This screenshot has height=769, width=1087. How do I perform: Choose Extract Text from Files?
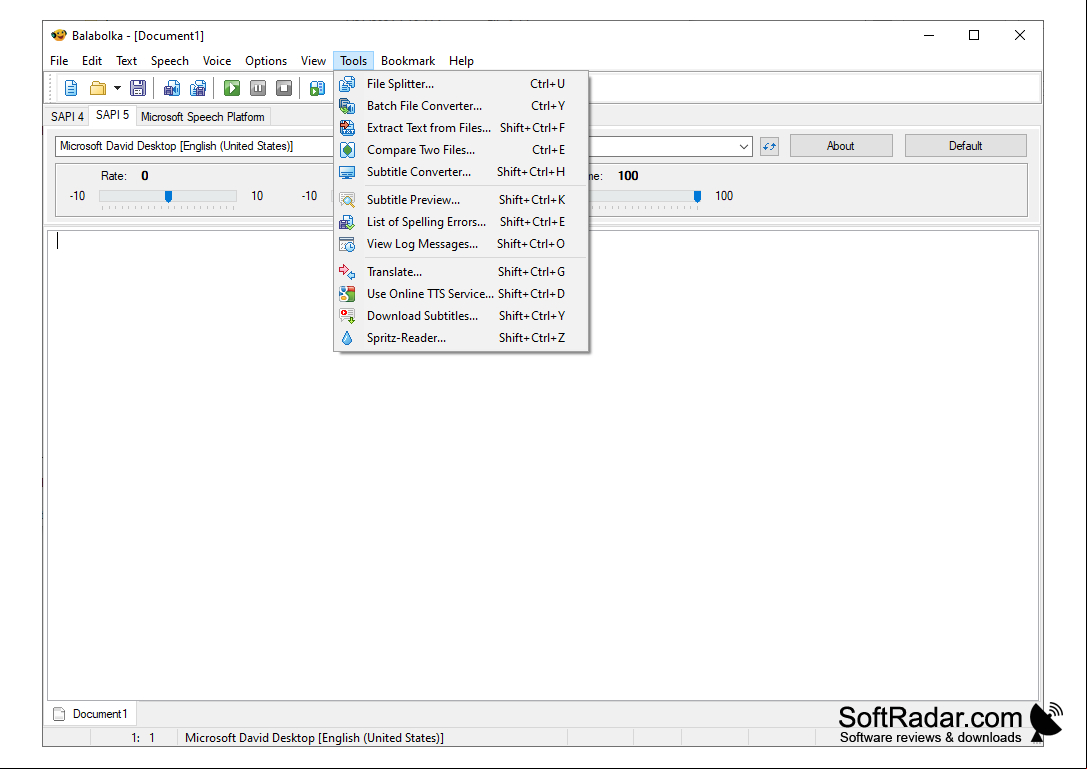[461, 128]
